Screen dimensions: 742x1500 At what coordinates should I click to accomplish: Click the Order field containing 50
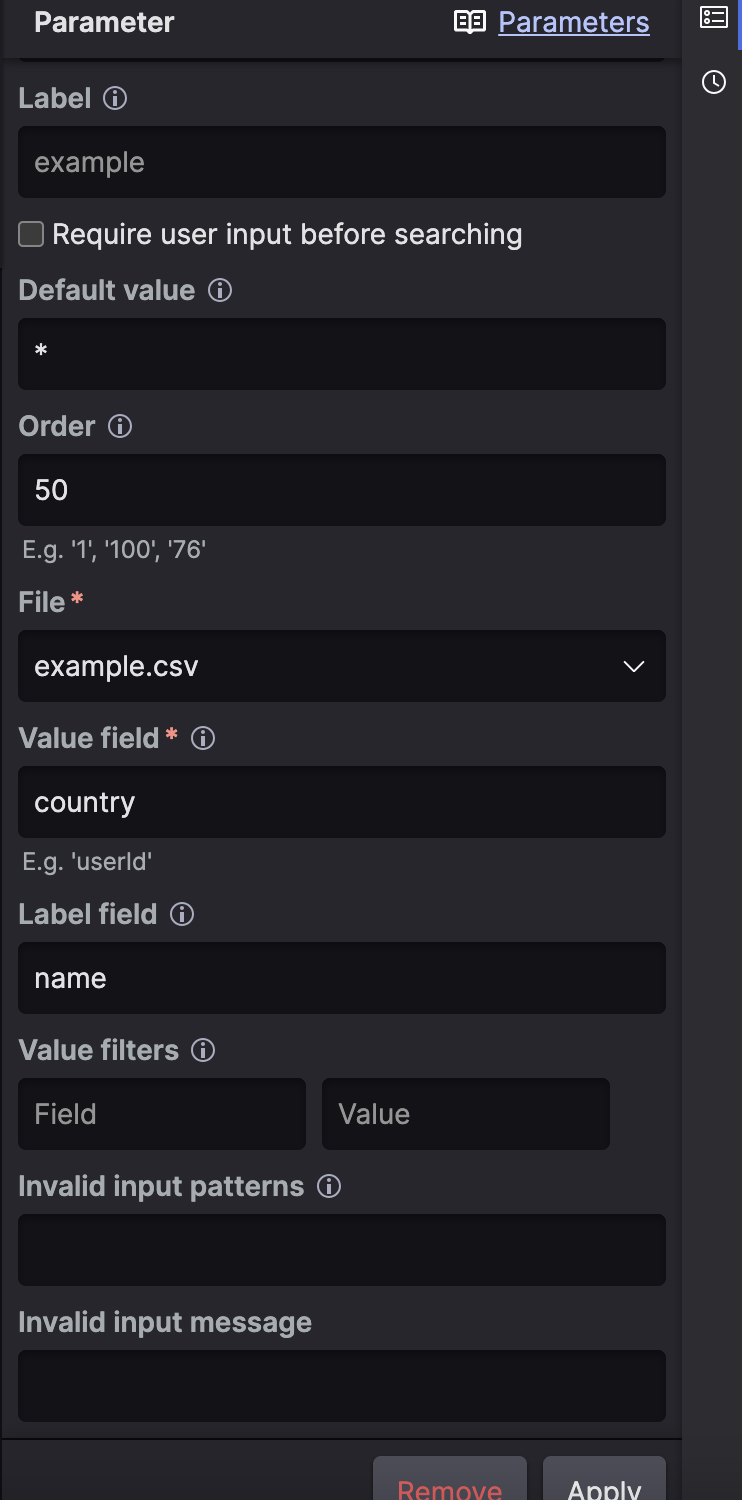[342, 490]
